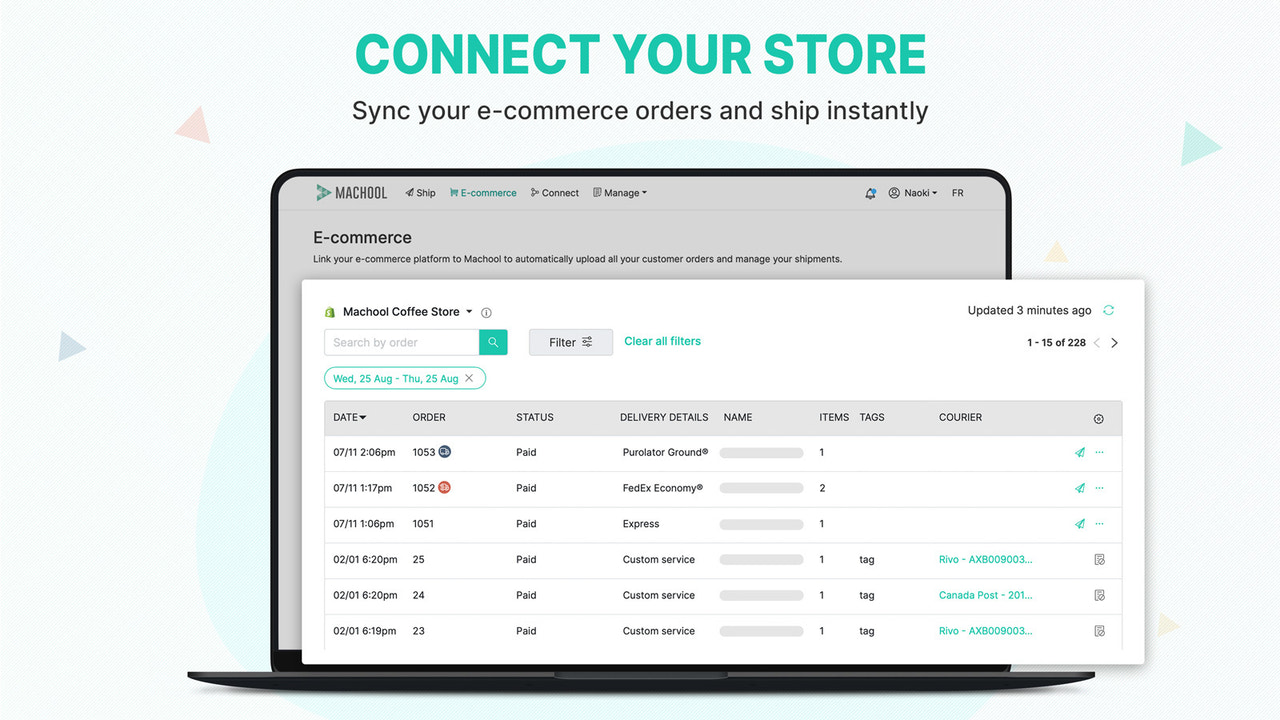Open the notification bell
Image resolution: width=1280 pixels, height=720 pixels.
click(869, 192)
